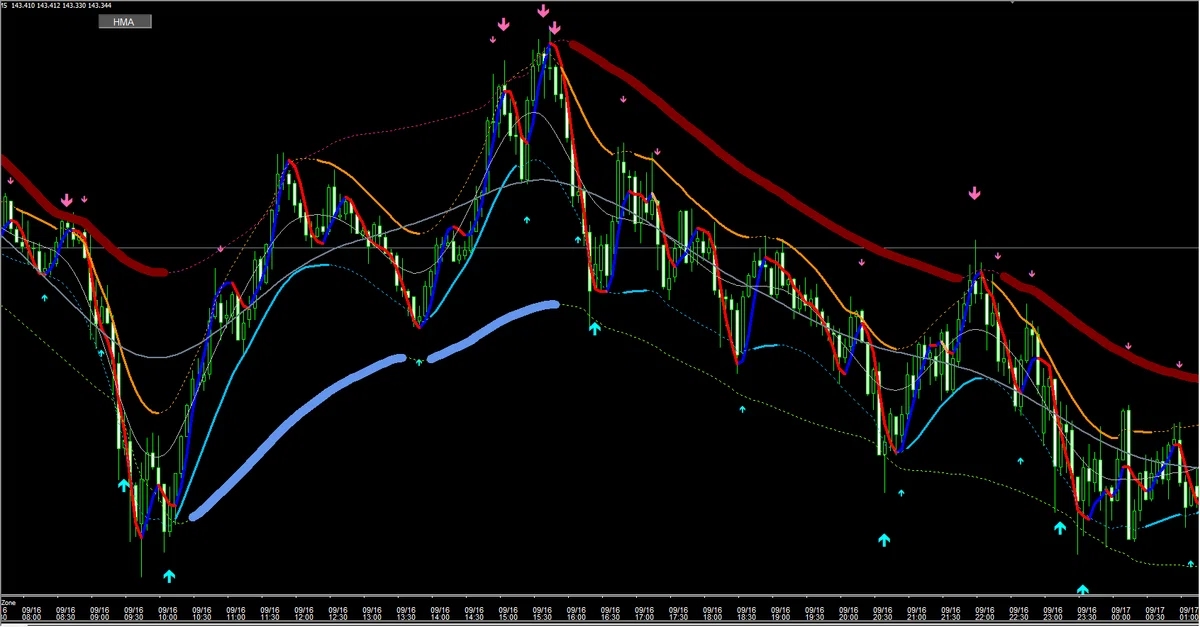The height and width of the screenshot is (627, 1200).
Task: Select the large pink down arrow above the 22:00 high
Action: (975, 194)
